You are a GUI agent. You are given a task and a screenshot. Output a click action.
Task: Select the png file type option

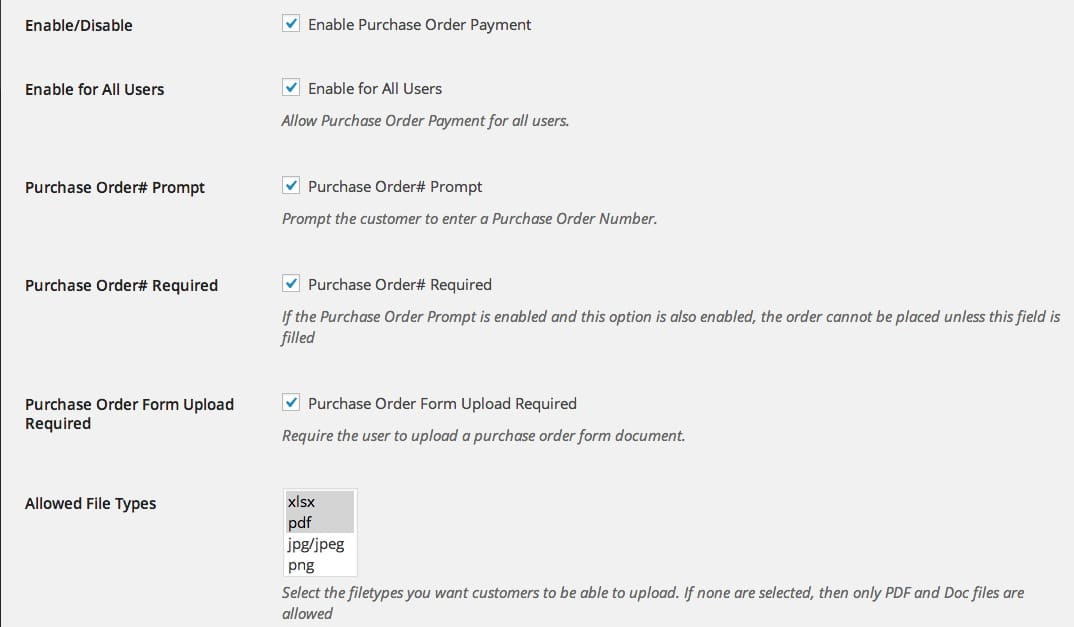[301, 565]
